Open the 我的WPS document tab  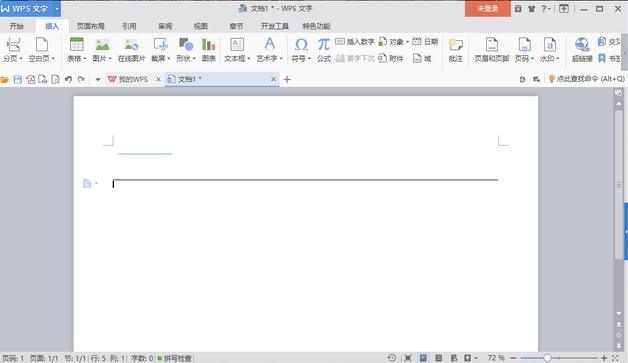pos(133,79)
